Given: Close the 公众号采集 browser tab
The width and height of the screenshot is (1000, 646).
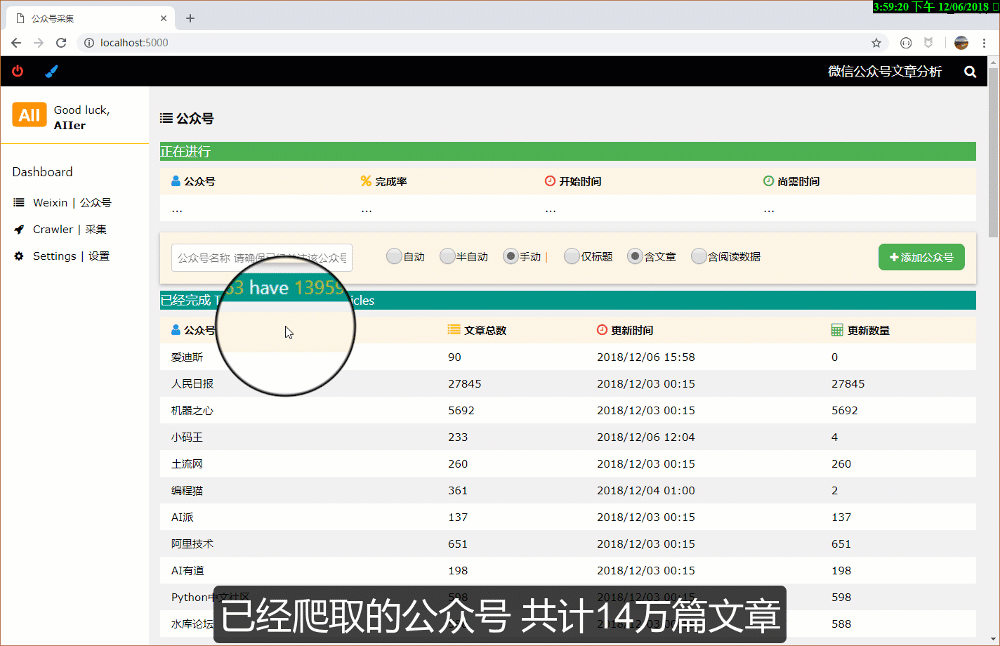Looking at the screenshot, I should 163,18.
